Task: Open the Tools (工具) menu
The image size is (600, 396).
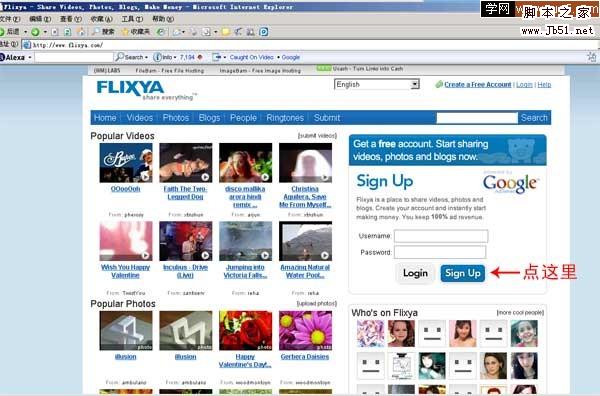Action: tap(132, 19)
